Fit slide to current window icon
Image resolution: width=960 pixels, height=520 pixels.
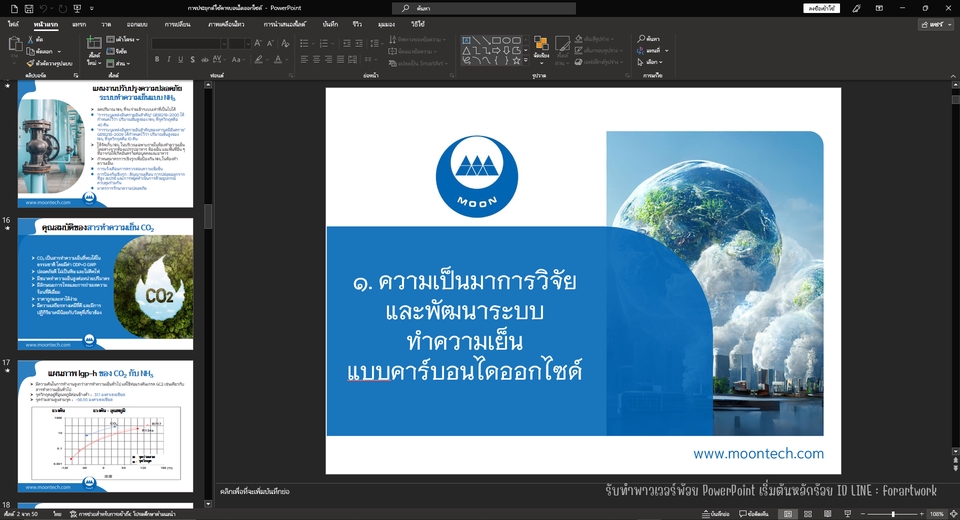(953, 514)
